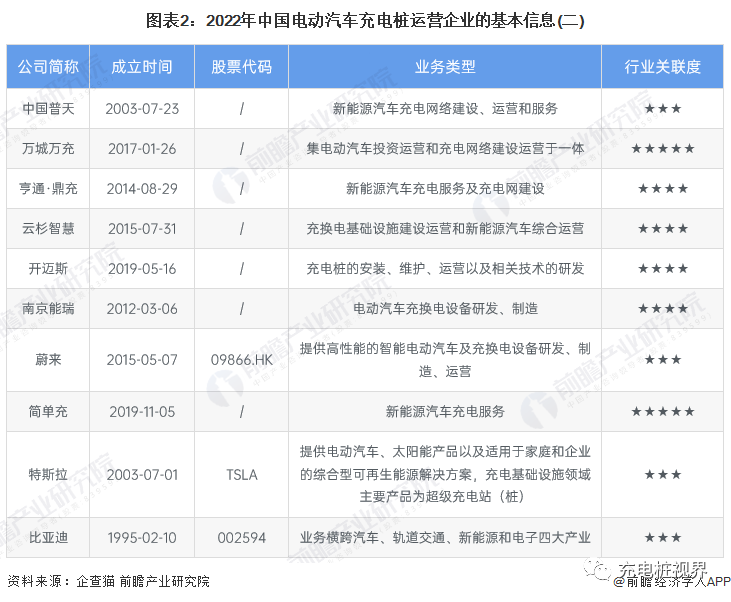The width and height of the screenshot is (731, 602).
Task: Click the company name '中国普天'
Action: [x=48, y=109]
